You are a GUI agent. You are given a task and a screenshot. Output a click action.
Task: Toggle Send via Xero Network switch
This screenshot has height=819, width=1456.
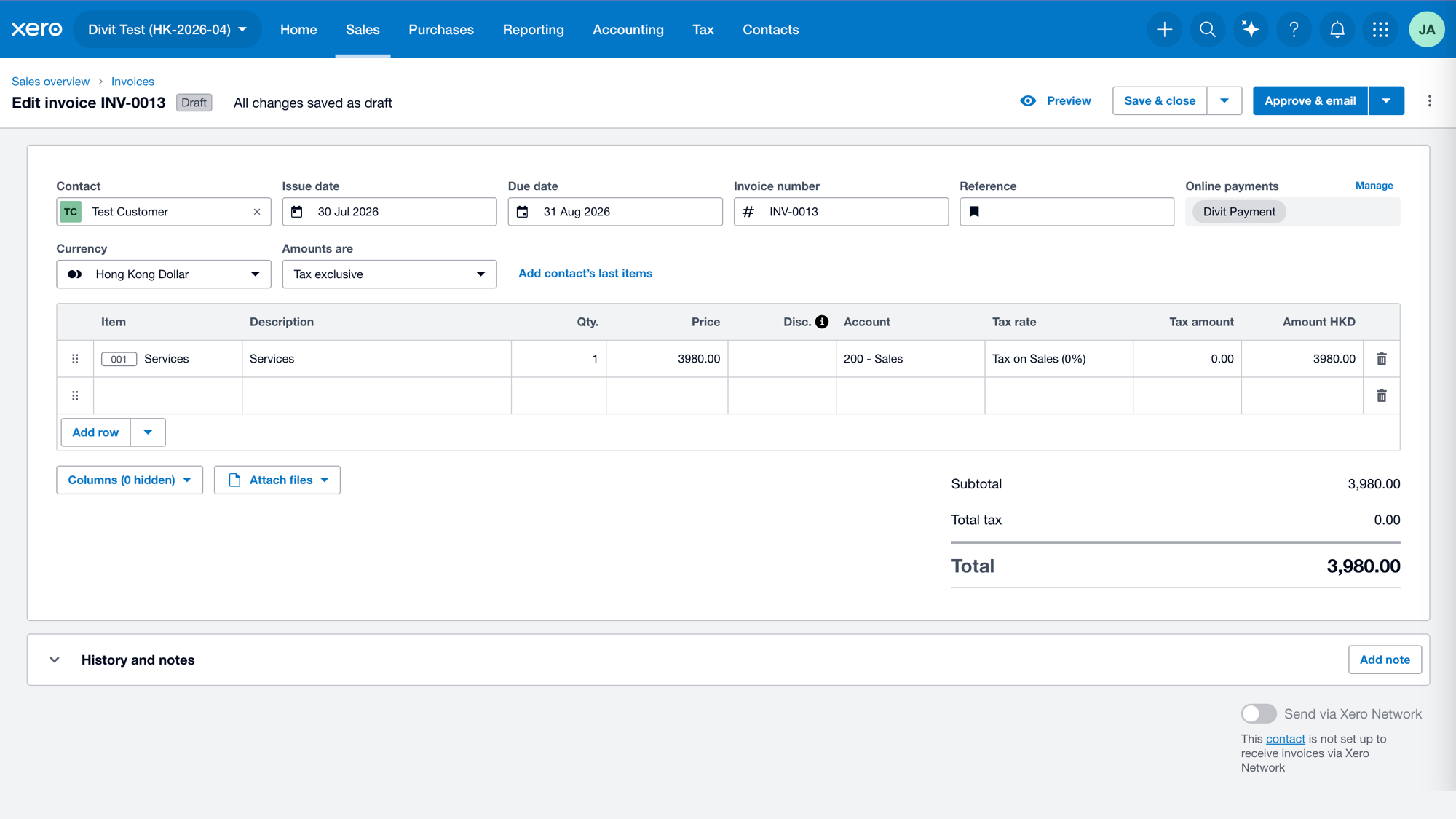(1259, 713)
